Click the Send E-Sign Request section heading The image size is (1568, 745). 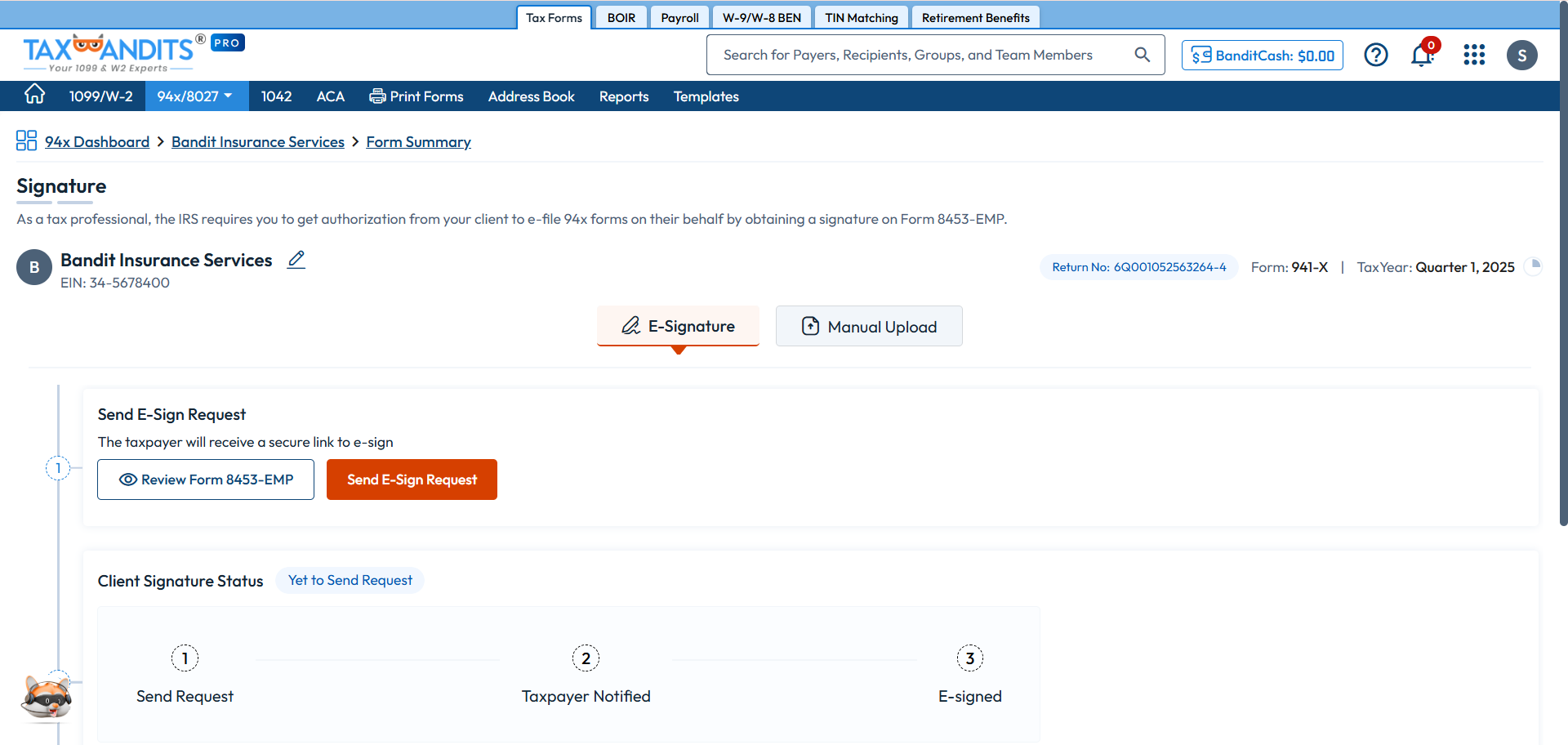click(x=171, y=414)
